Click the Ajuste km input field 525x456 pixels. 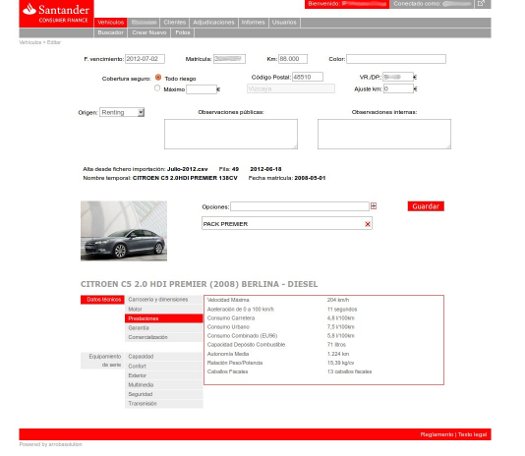click(398, 89)
